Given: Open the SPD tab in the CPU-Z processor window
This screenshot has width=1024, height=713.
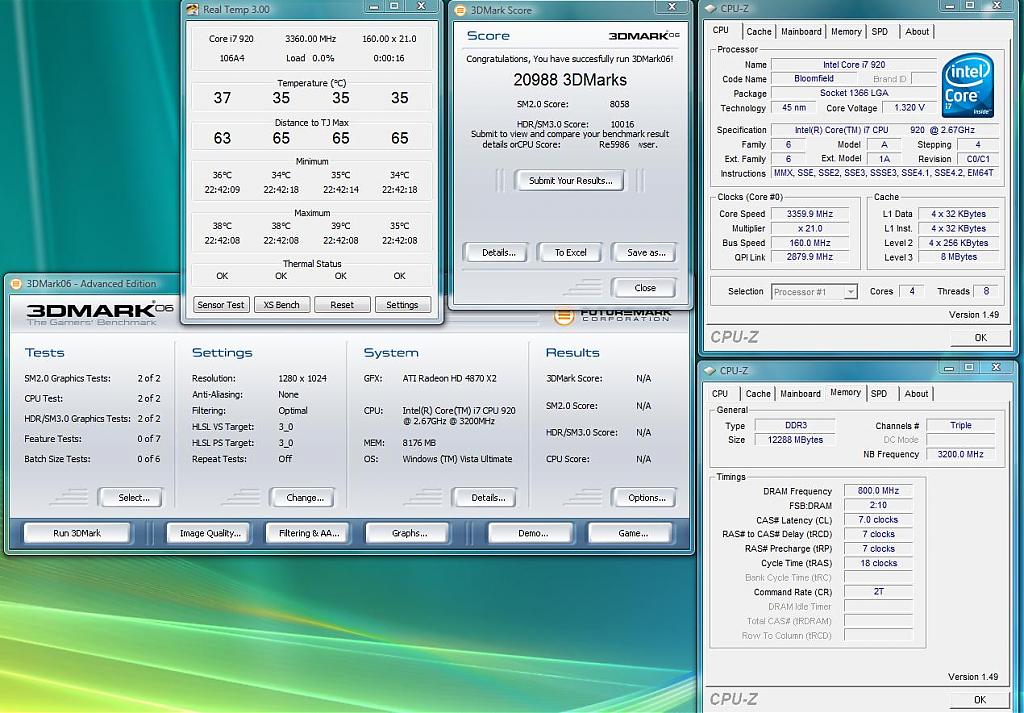Looking at the screenshot, I should point(880,31).
